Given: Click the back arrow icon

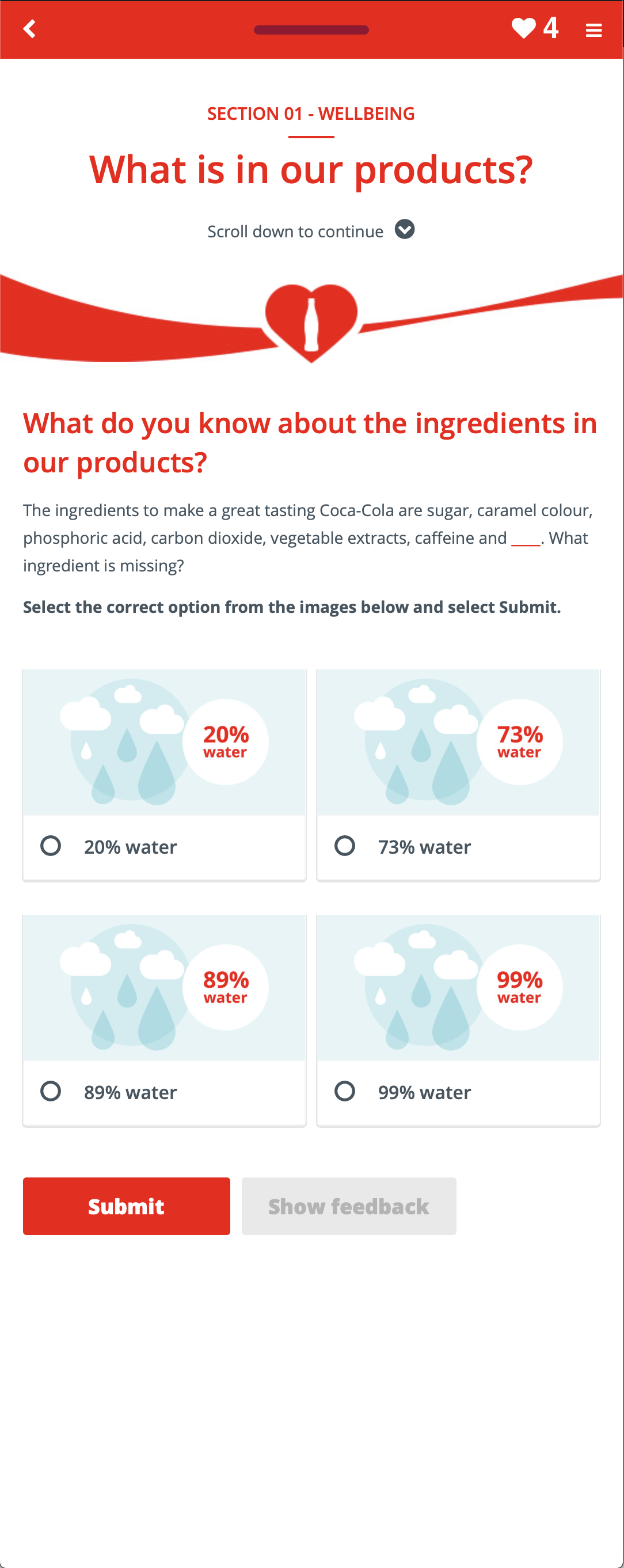Looking at the screenshot, I should (x=29, y=29).
